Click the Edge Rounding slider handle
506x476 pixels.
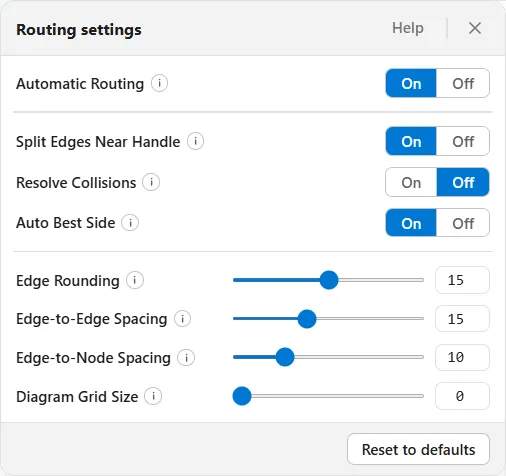(329, 280)
